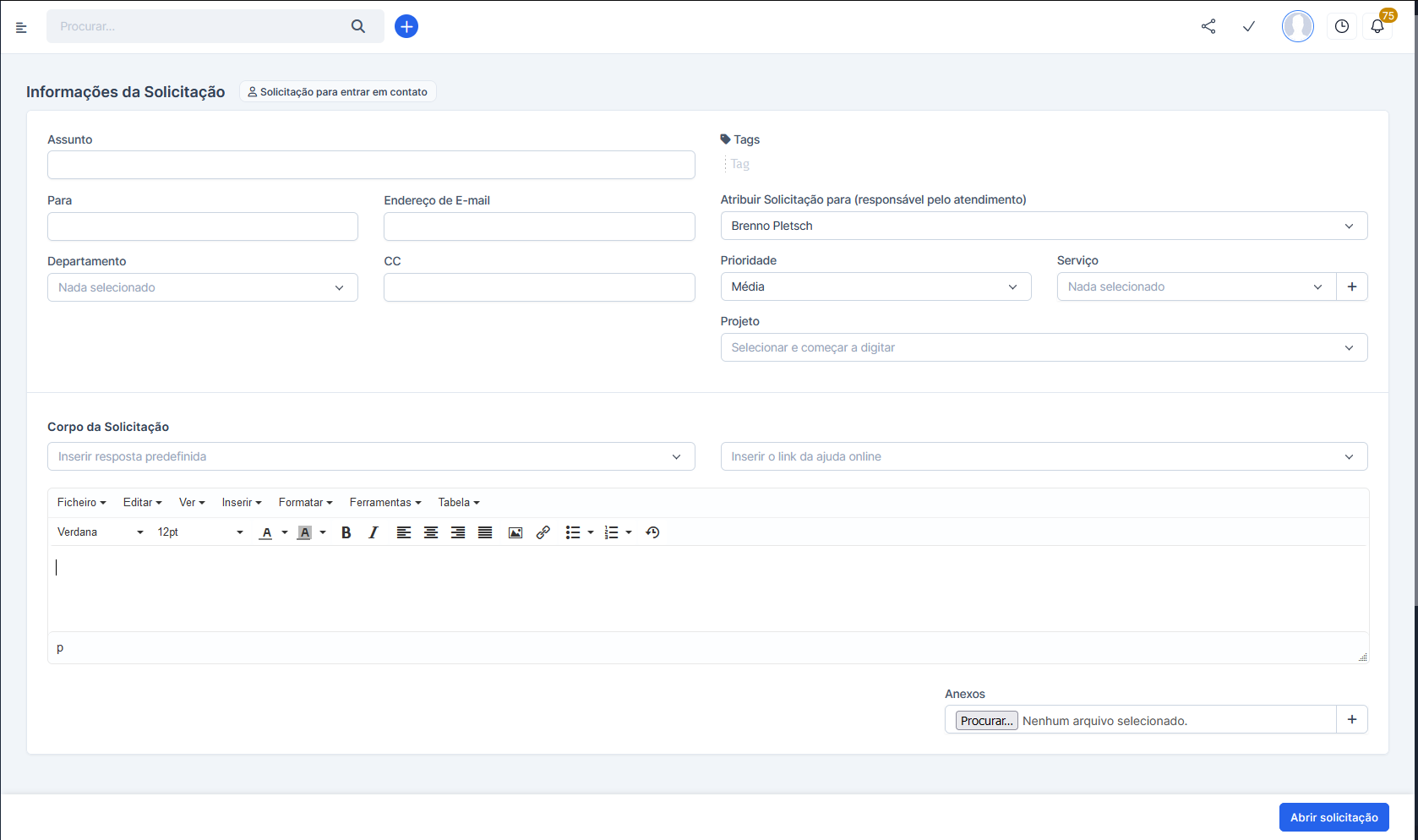Click the Assunto input field
This screenshot has width=1418, height=840.
tap(371, 165)
